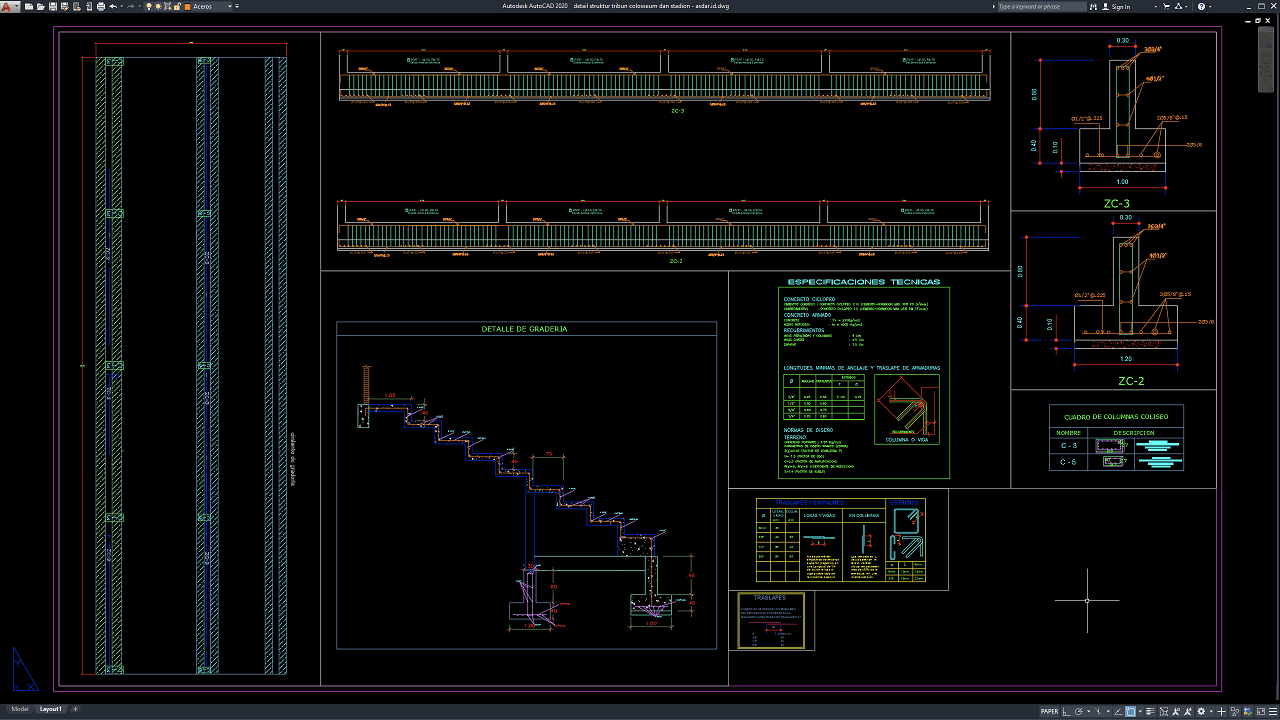Click the Open from Web & Mobile icon
The width and height of the screenshot is (1280, 720).
pos(77,6)
